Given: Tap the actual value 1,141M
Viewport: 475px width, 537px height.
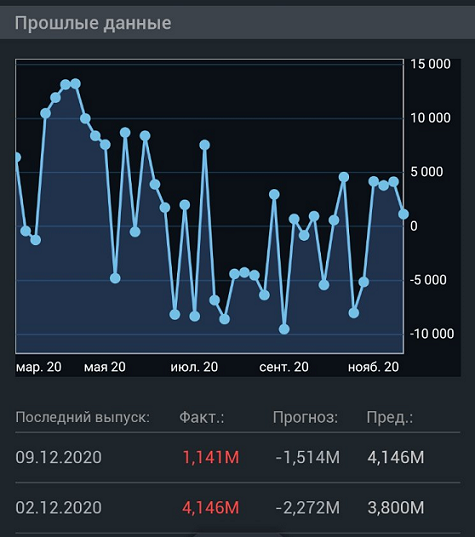Looking at the screenshot, I should pyautogui.click(x=211, y=458).
